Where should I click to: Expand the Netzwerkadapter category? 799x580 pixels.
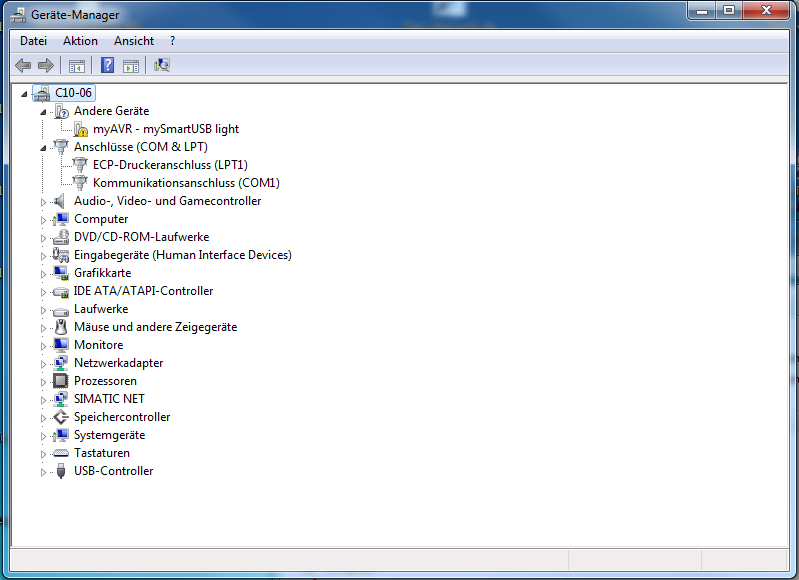pyautogui.click(x=43, y=363)
